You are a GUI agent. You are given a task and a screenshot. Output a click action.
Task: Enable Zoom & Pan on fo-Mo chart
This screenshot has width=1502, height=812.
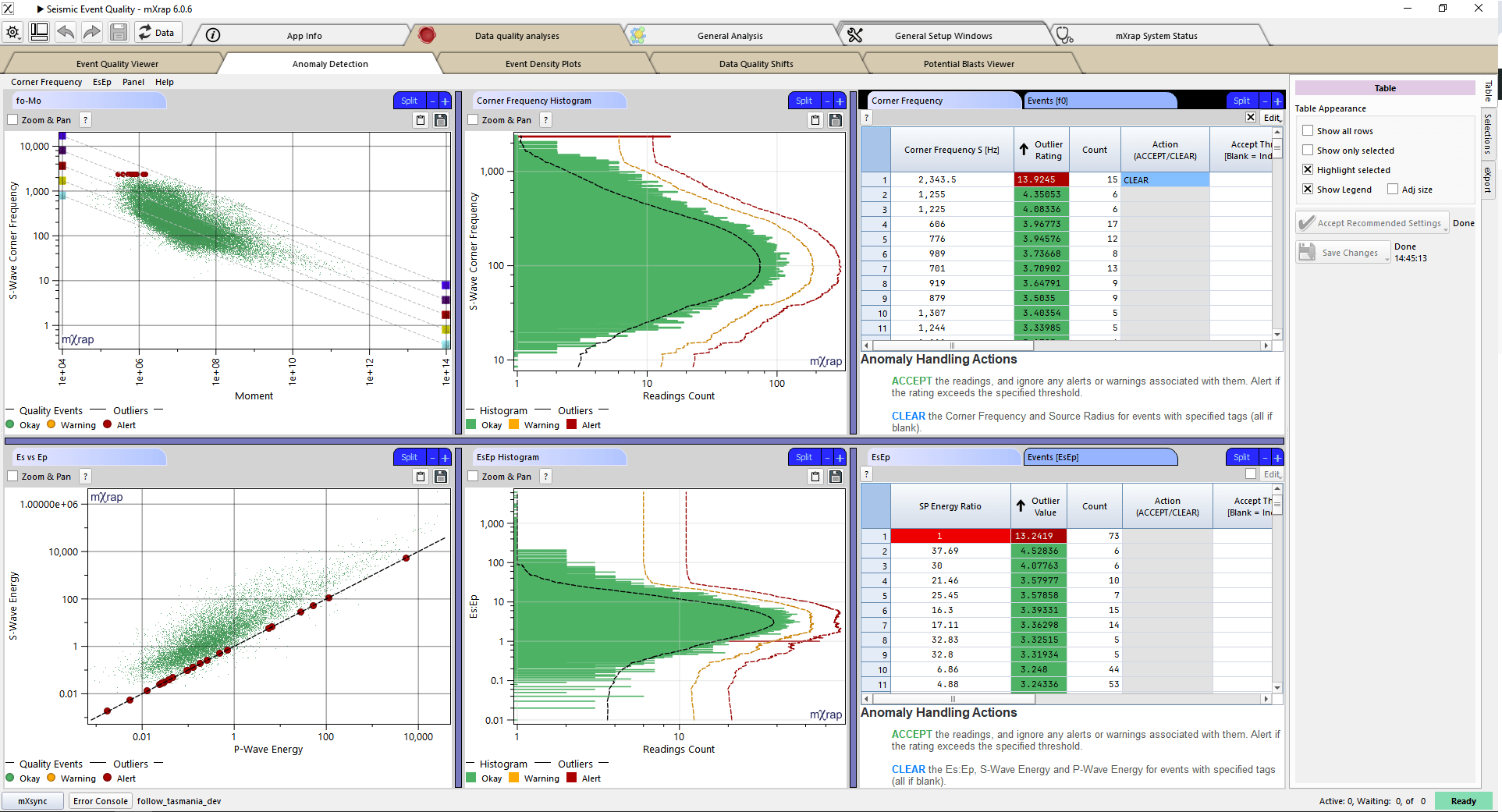coord(12,120)
